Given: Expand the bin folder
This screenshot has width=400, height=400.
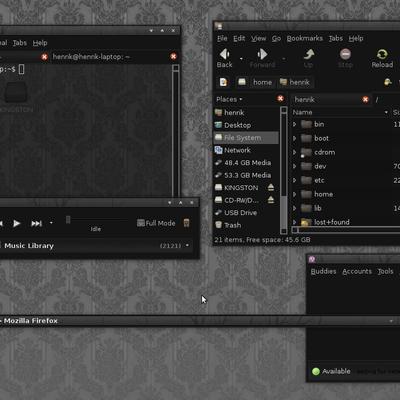Looking at the screenshot, I should pyautogui.click(x=295, y=124).
